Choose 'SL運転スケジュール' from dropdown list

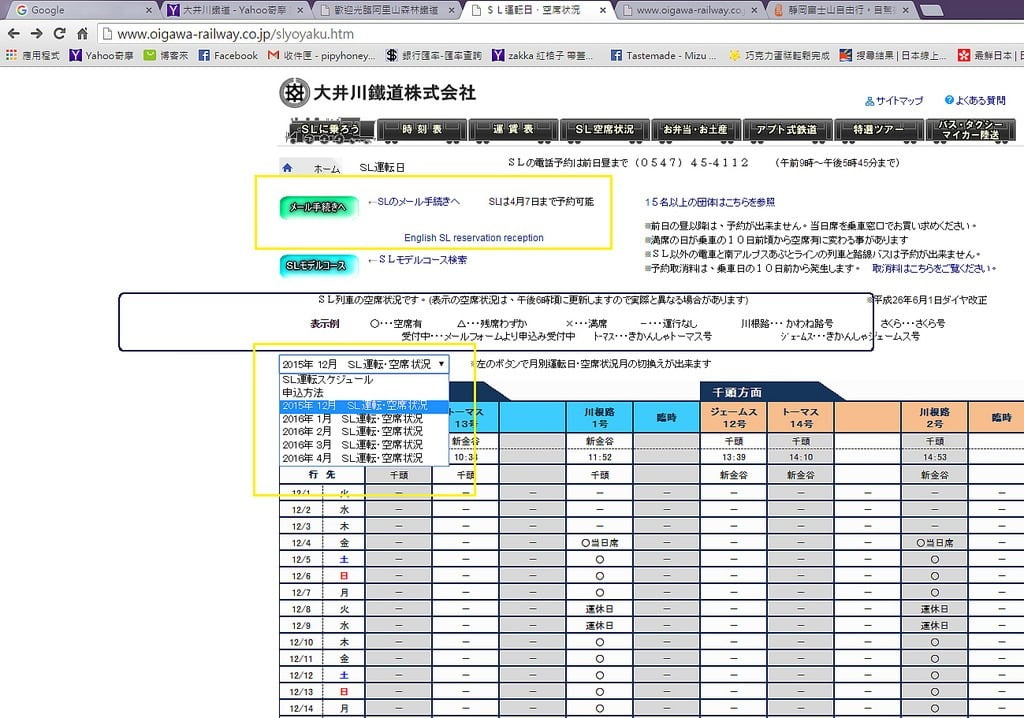pos(327,380)
